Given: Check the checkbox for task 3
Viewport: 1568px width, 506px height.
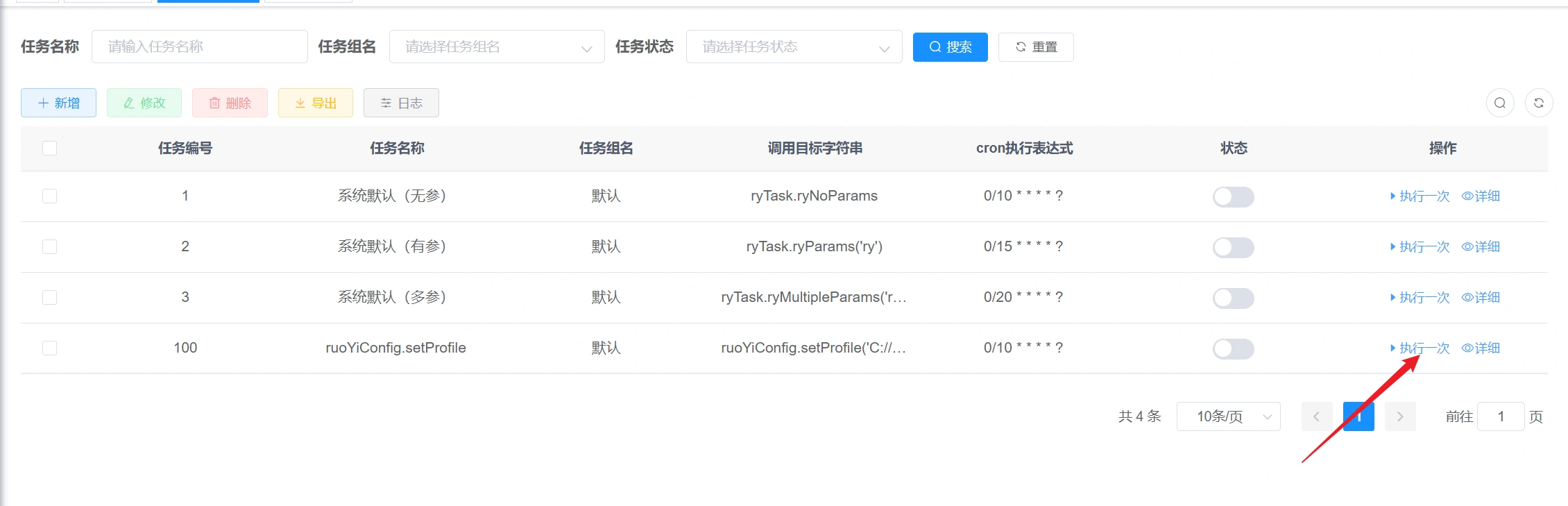Looking at the screenshot, I should coord(49,298).
